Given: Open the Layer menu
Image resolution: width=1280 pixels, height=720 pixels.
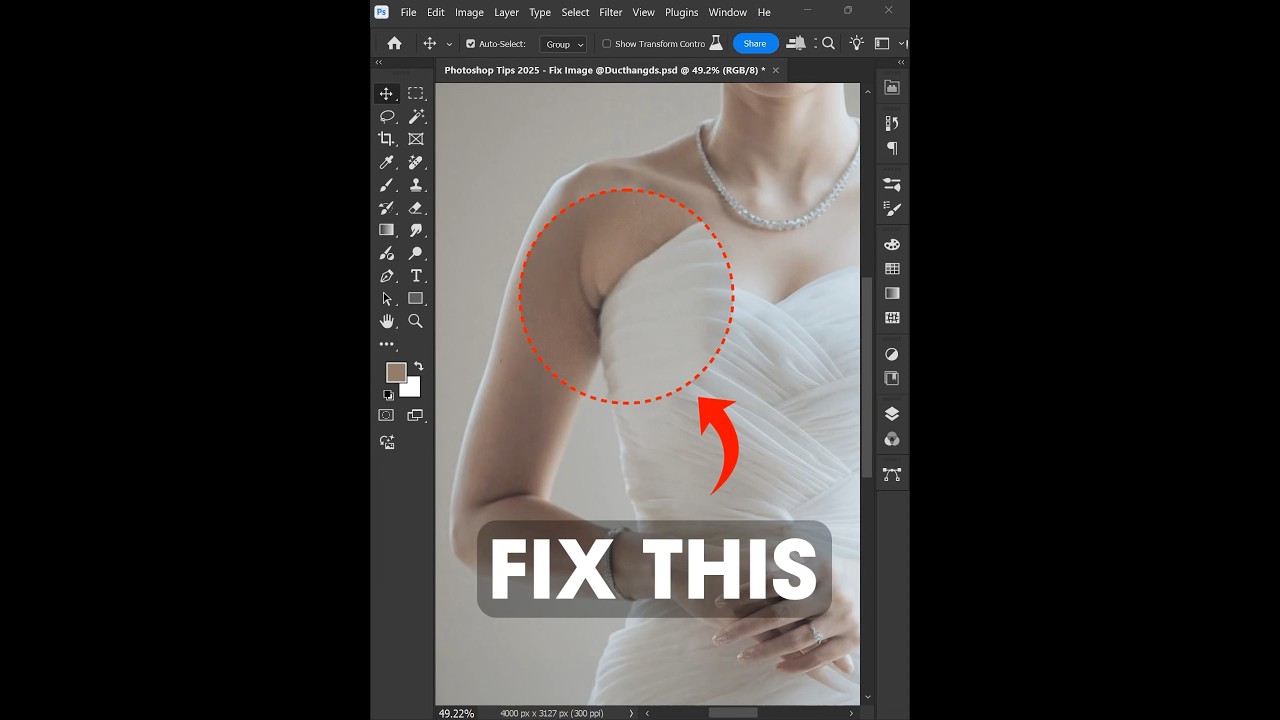Looking at the screenshot, I should point(506,12).
